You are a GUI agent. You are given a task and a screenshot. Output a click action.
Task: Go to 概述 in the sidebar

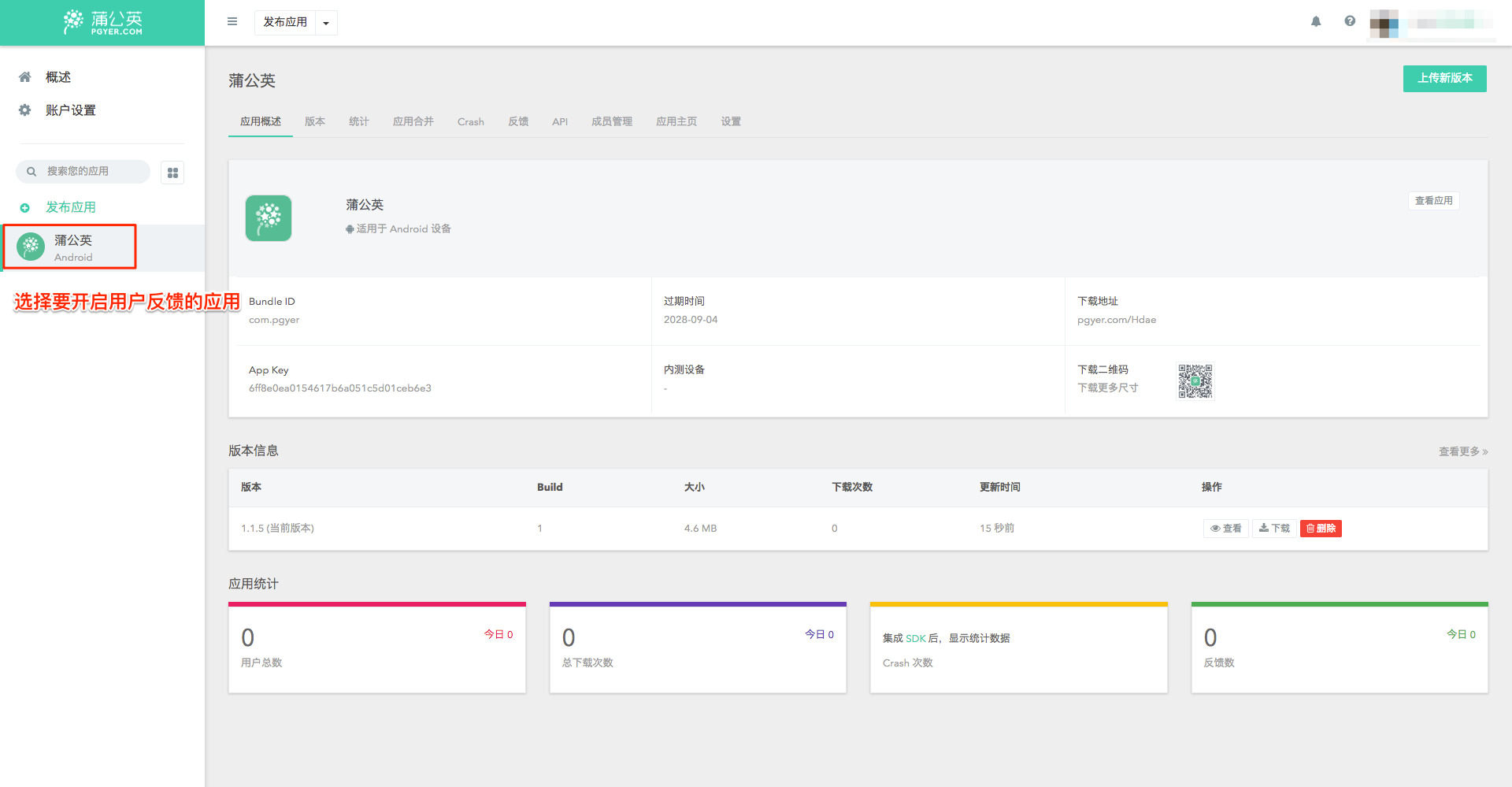pyautogui.click(x=58, y=77)
